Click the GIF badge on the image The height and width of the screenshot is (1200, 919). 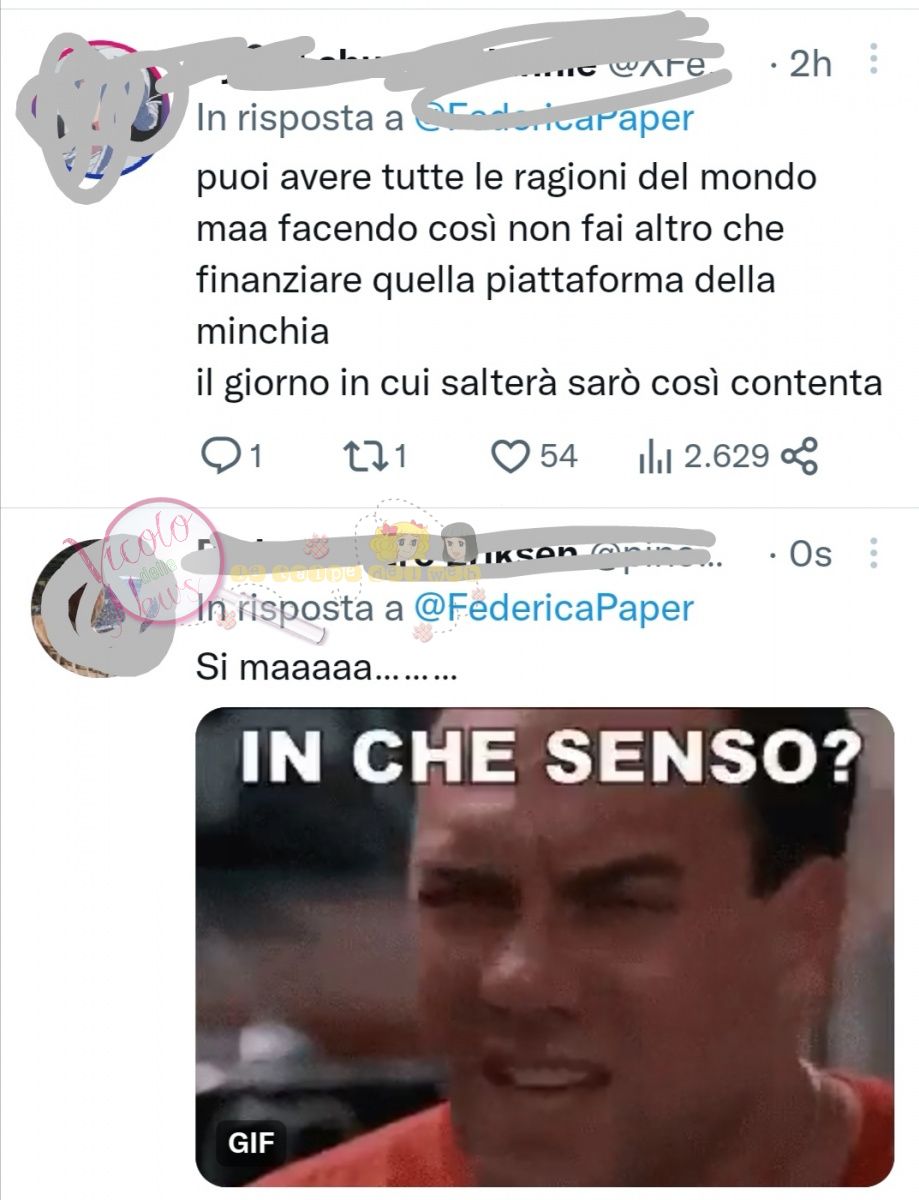click(x=252, y=1142)
